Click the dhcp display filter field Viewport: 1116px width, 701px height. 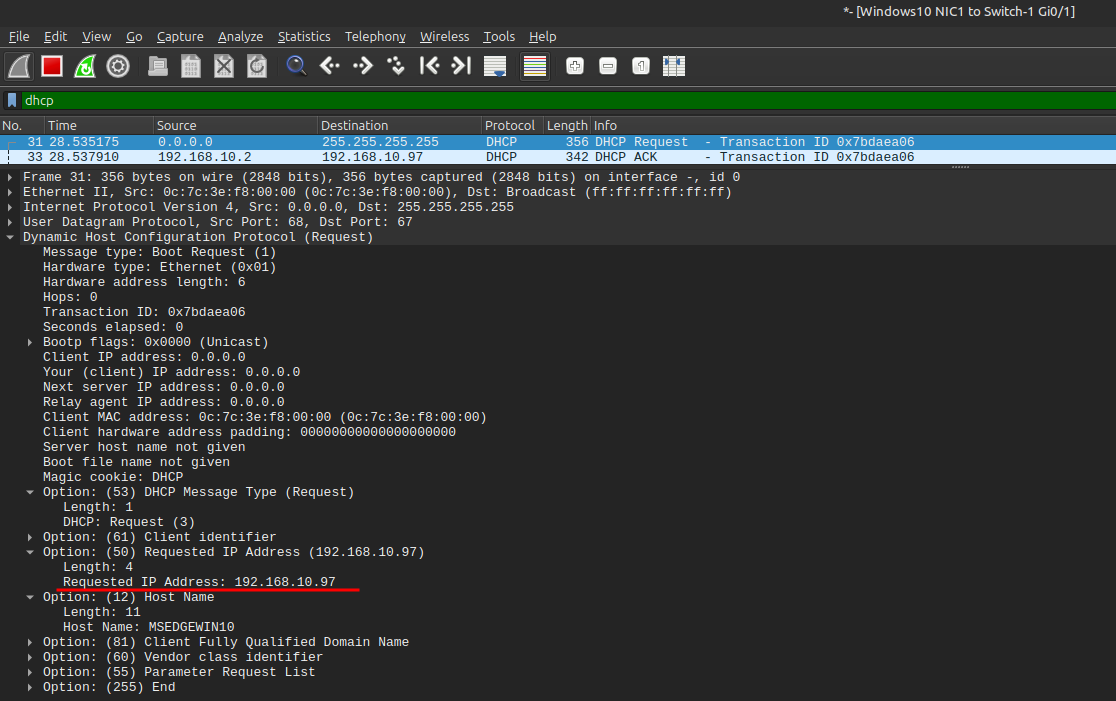click(560, 100)
